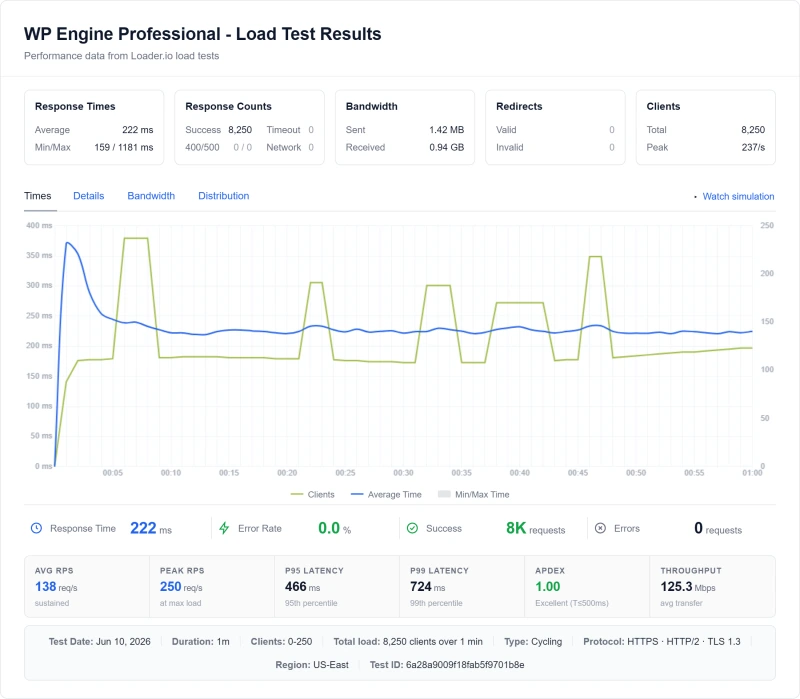Screen dimensions: 800x699
Task: Select the Times tab
Action: tap(38, 196)
